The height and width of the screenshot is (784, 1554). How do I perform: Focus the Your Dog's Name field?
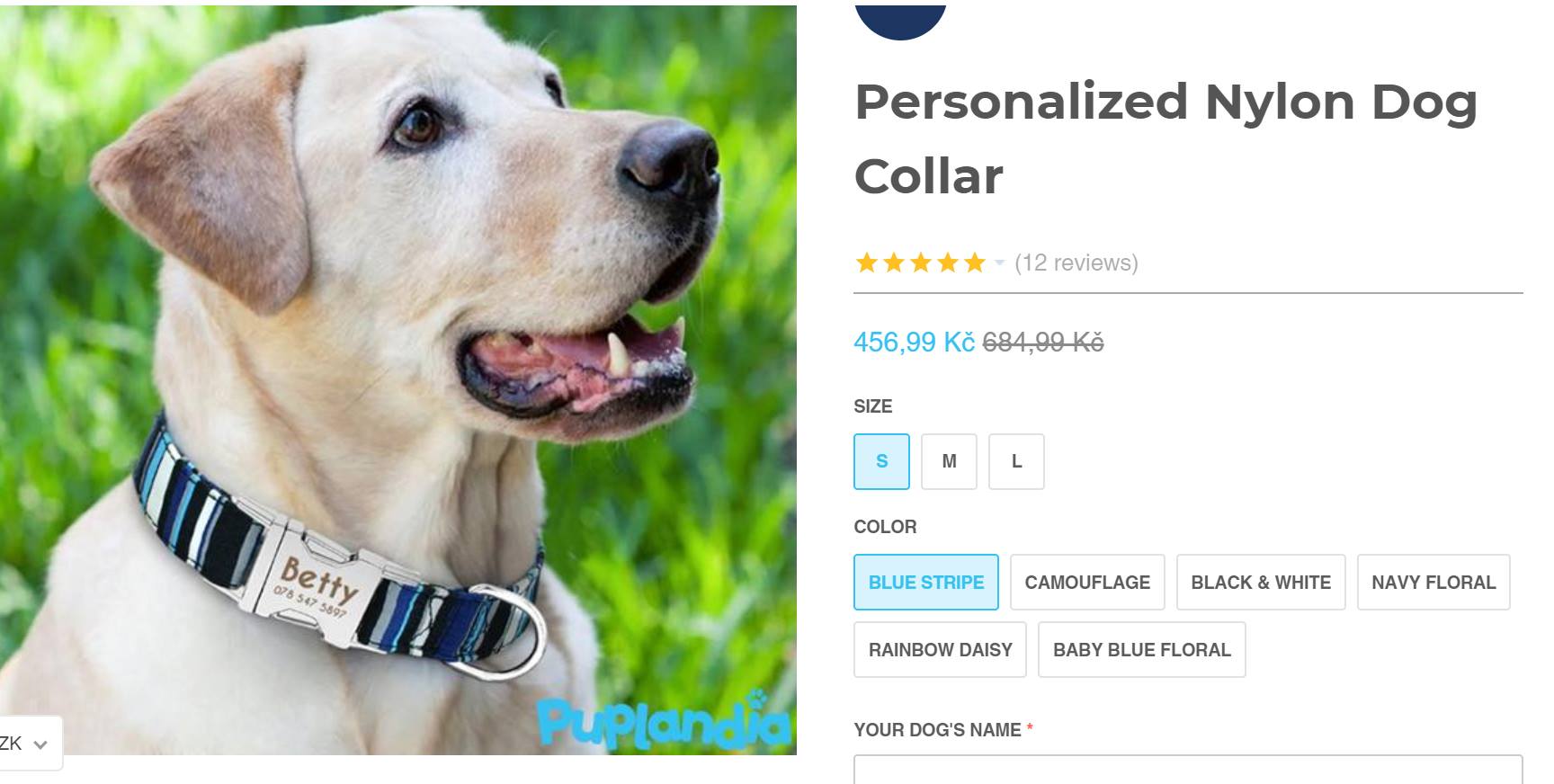[x=1188, y=770]
